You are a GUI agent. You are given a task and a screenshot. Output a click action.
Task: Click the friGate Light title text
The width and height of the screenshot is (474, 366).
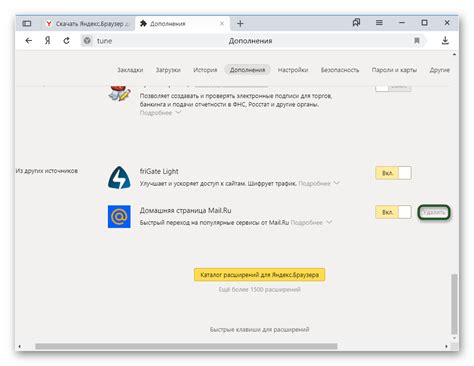tap(159, 171)
